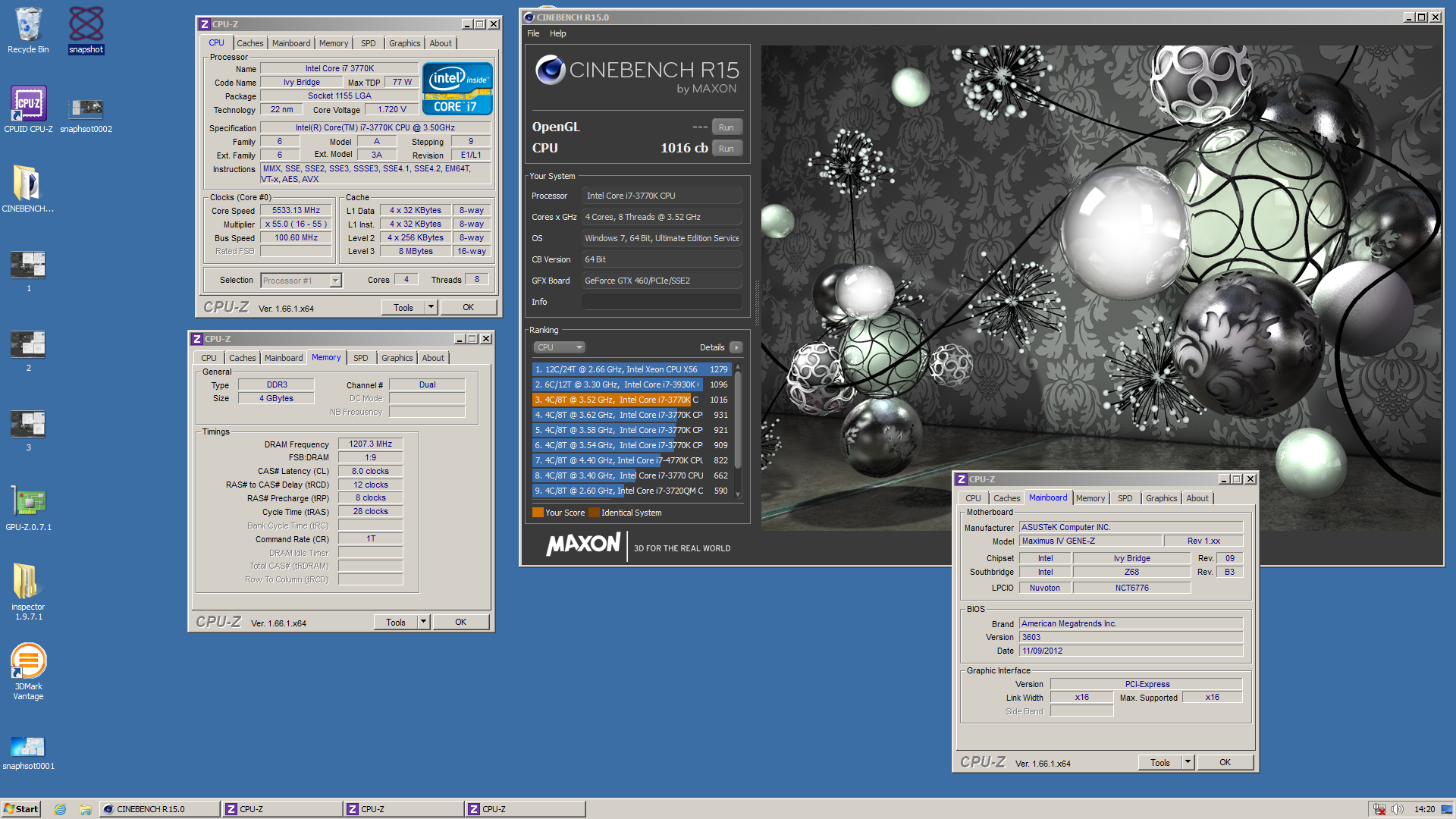Open Tools dropdown arrow in CPU-Z Mainboard window

(x=1188, y=762)
